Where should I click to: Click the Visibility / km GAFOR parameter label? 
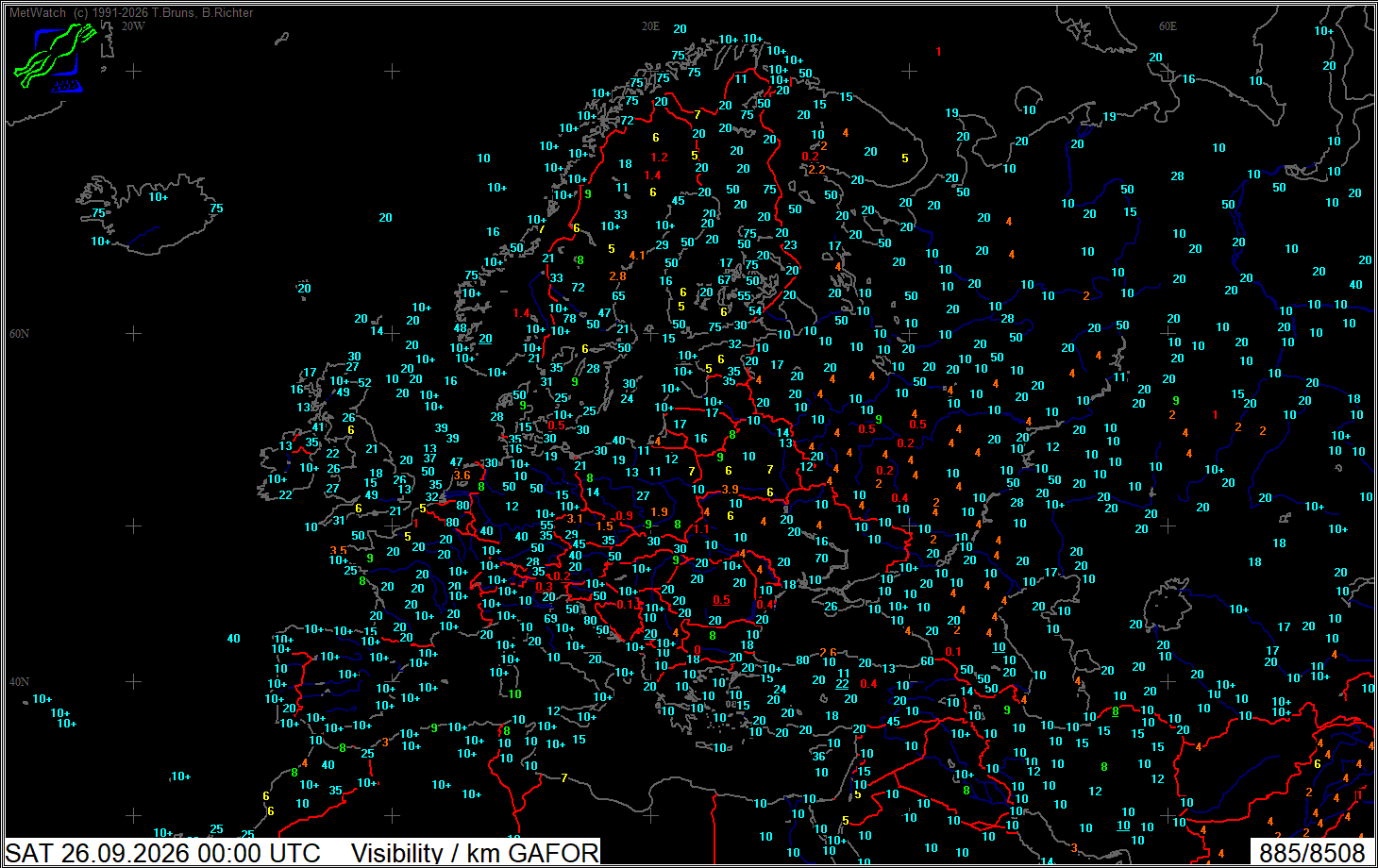coord(475,853)
